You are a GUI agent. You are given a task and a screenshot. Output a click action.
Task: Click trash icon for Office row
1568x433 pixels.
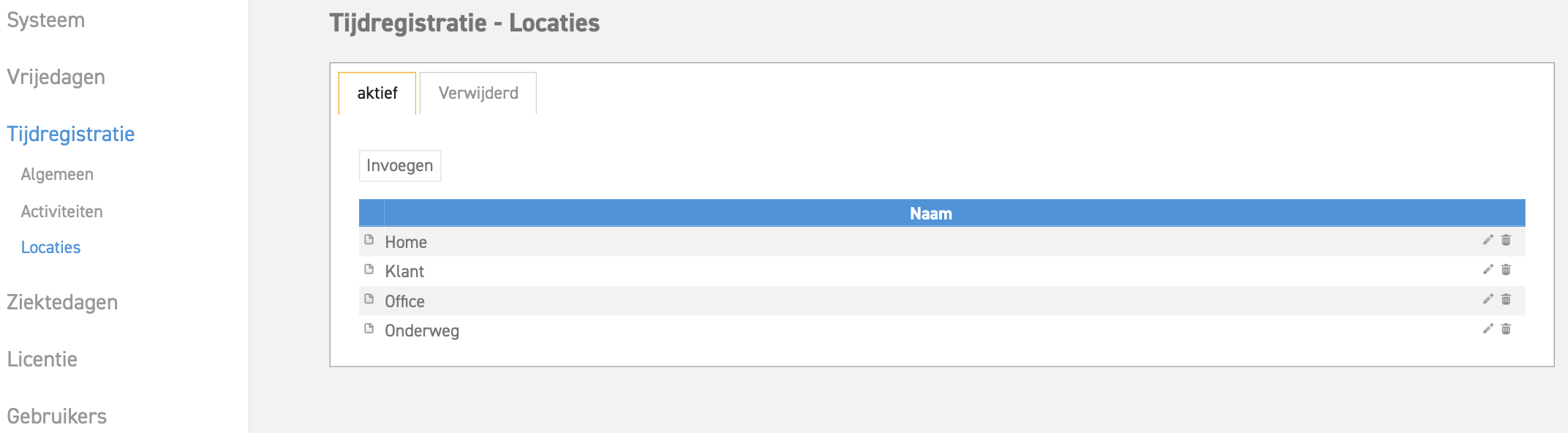1506,299
